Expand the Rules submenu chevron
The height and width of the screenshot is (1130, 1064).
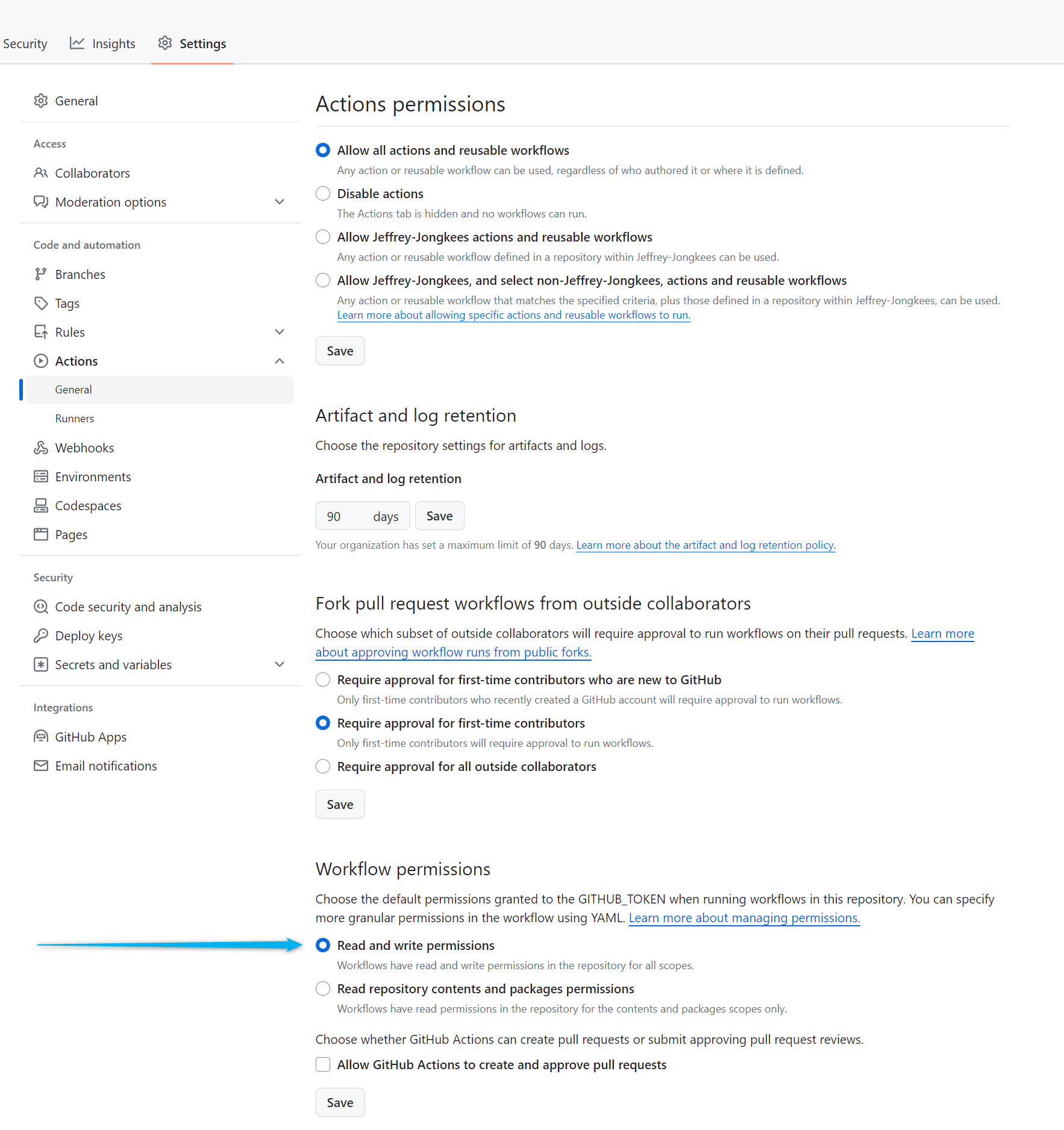(x=280, y=332)
